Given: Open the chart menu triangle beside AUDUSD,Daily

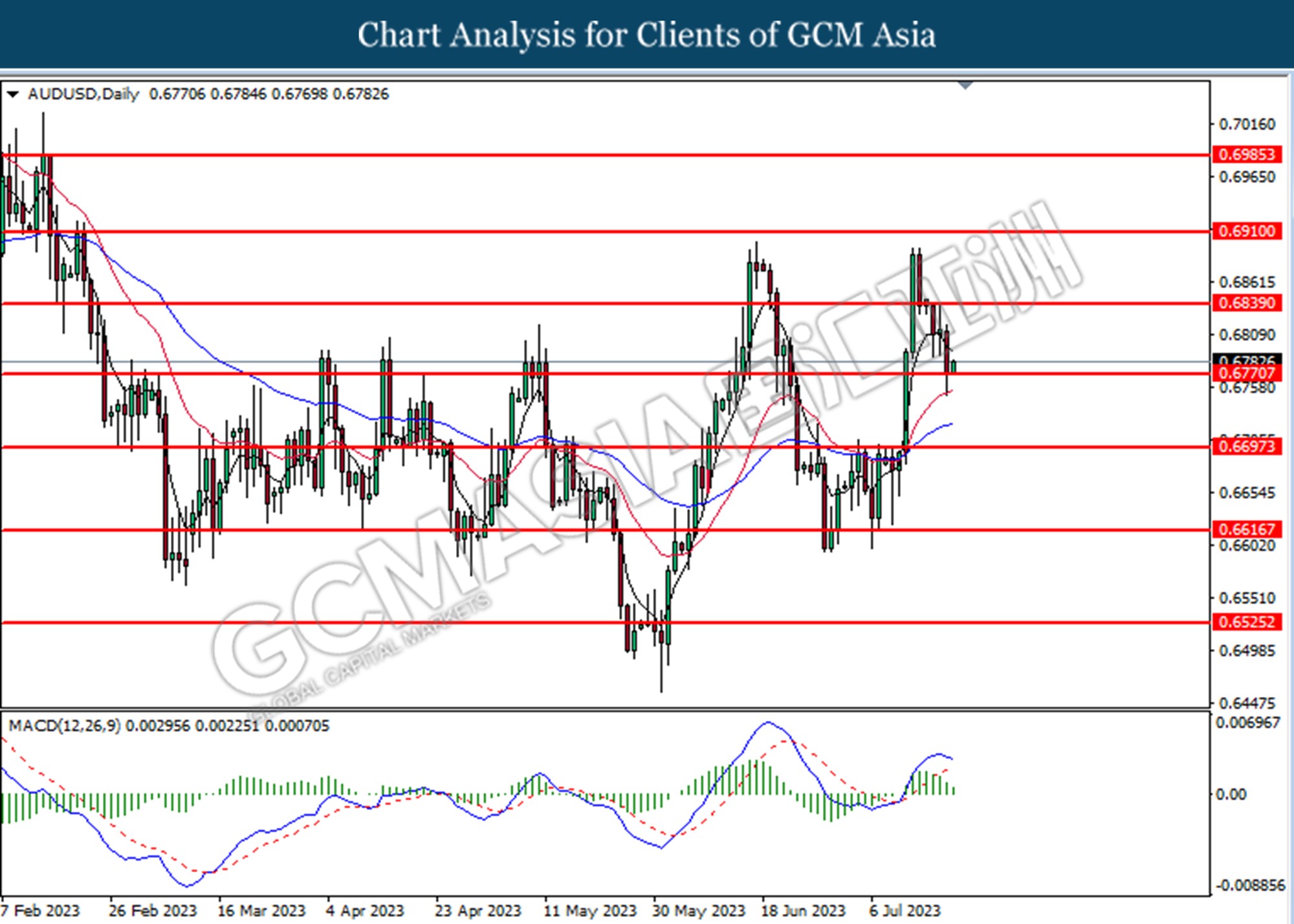Looking at the screenshot, I should click(x=12, y=95).
